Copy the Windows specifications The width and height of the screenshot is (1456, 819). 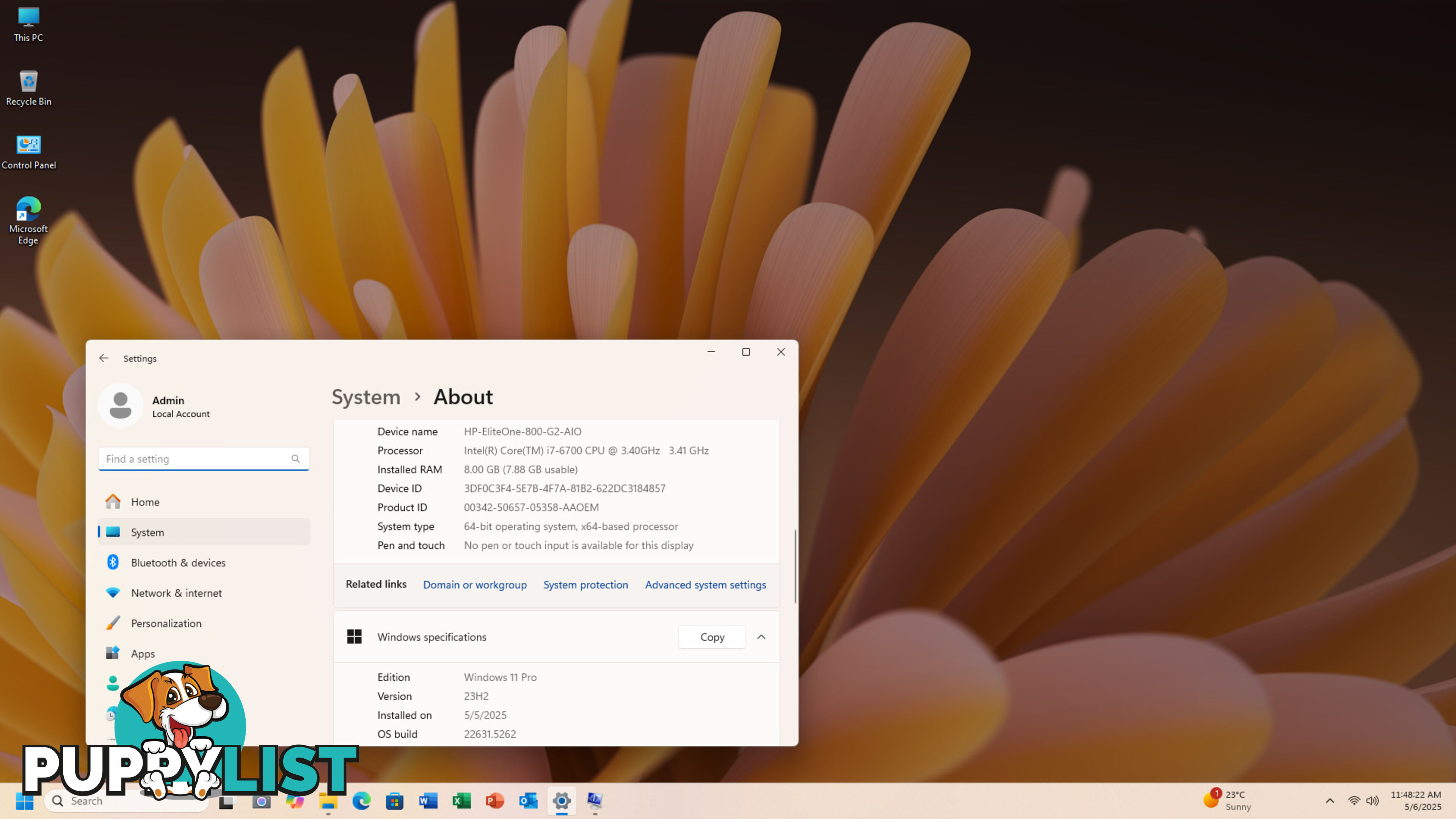coord(712,637)
